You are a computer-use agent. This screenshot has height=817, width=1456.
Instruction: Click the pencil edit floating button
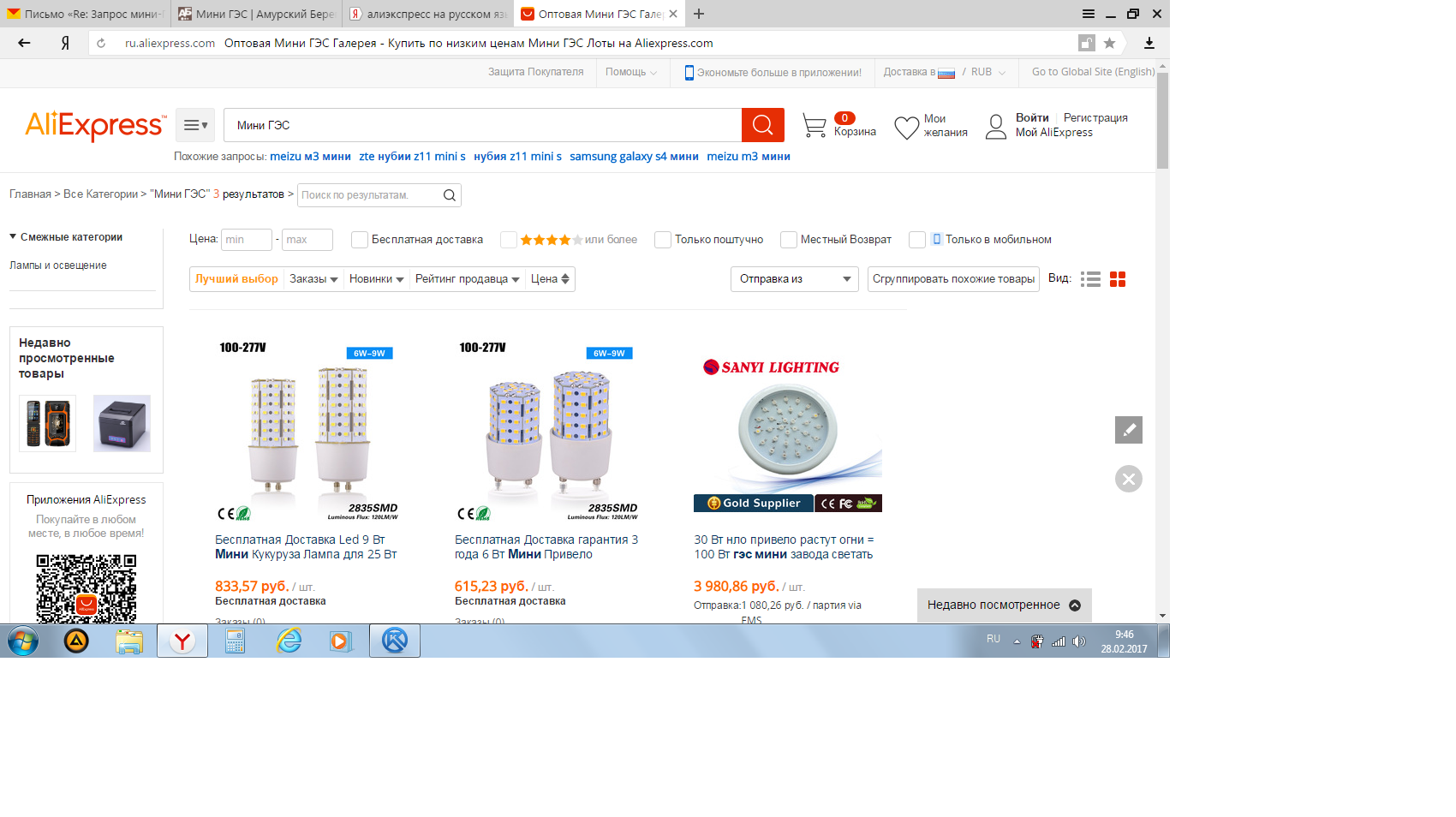(1129, 430)
